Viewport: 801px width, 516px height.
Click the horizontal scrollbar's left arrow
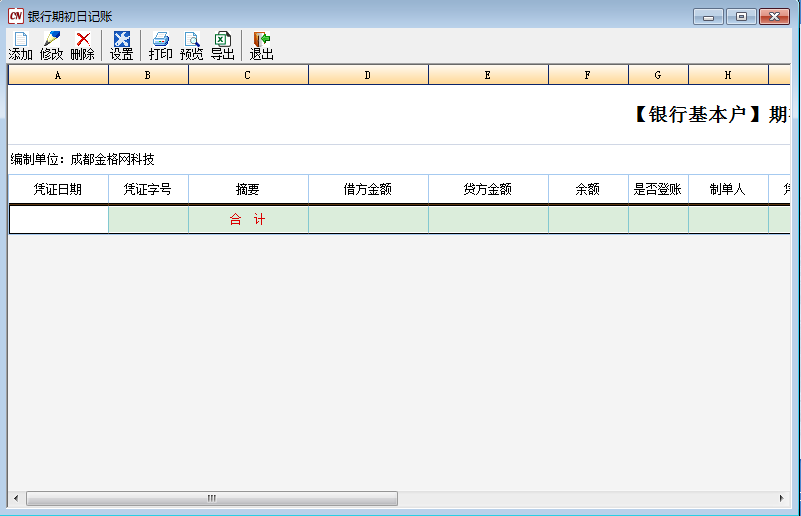(16, 498)
